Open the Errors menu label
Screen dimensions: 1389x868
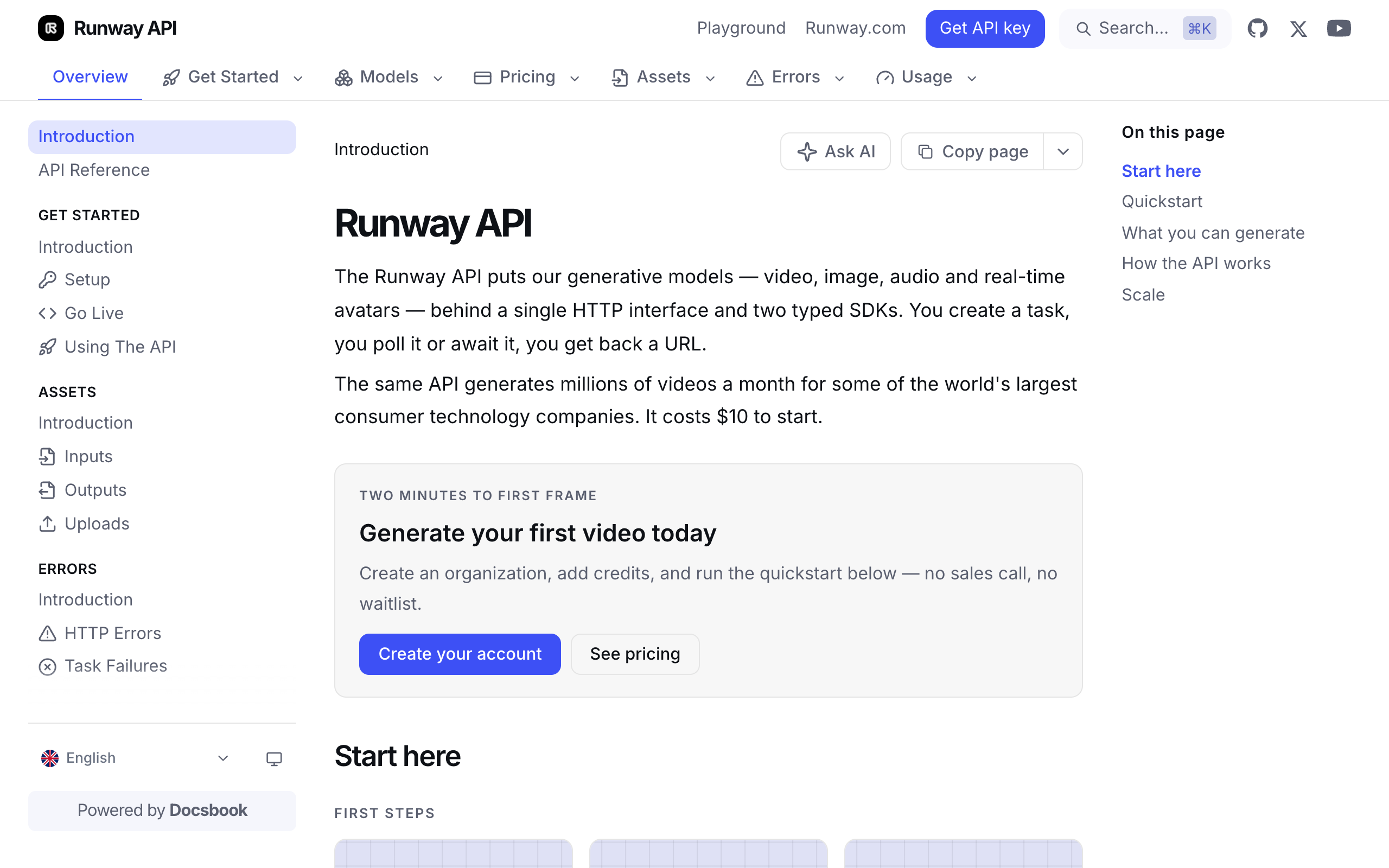795,77
